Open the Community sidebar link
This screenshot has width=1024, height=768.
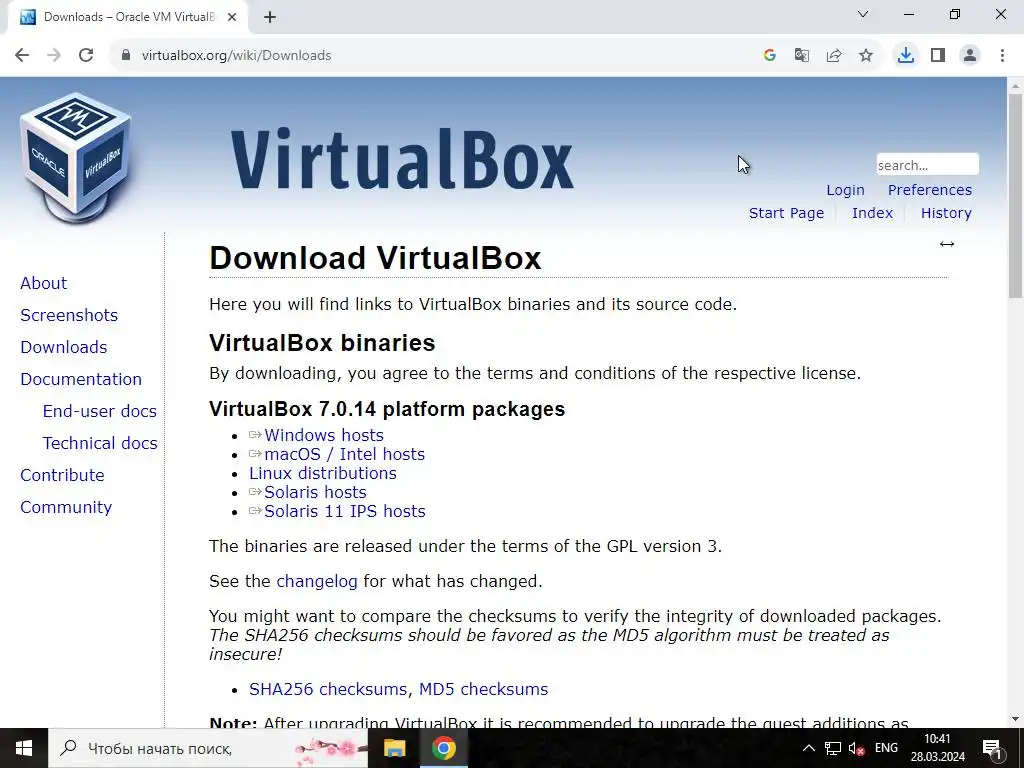pos(66,507)
